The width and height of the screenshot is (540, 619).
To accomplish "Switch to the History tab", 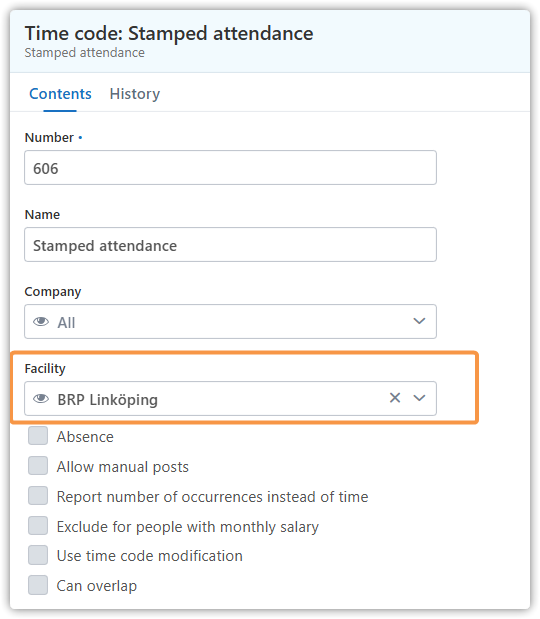I will [x=135, y=94].
